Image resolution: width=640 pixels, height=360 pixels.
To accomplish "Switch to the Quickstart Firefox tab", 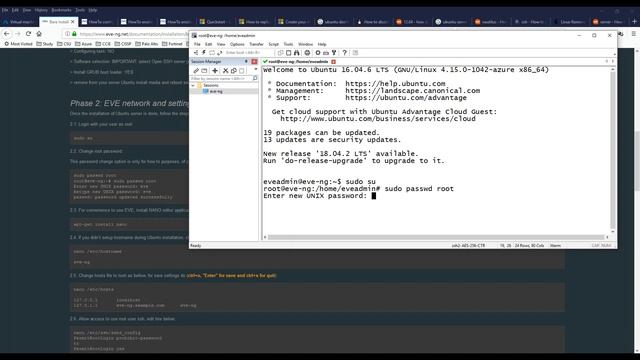I will click(216, 22).
